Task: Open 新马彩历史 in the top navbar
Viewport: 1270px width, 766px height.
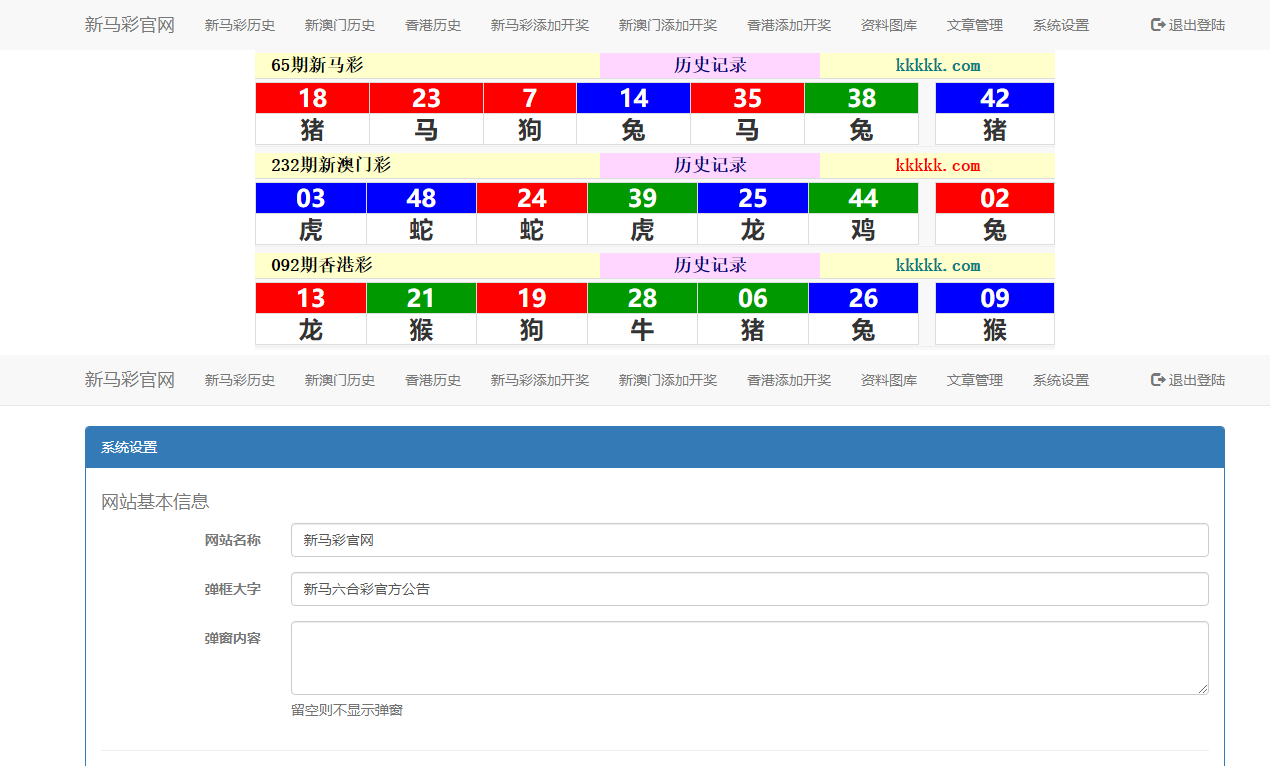Action: click(x=240, y=25)
